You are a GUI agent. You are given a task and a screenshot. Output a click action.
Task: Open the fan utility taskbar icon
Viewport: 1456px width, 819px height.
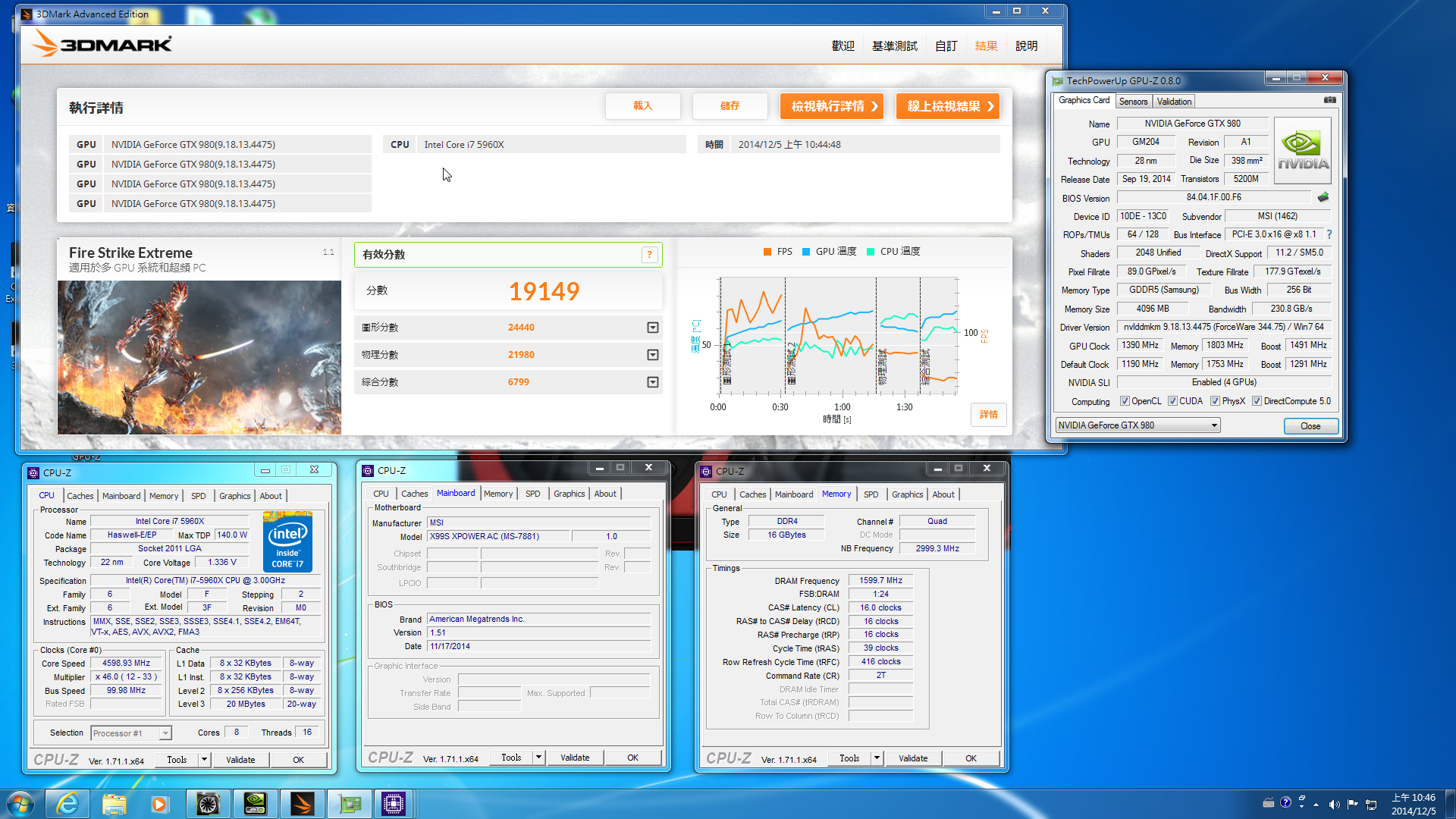[x=207, y=804]
